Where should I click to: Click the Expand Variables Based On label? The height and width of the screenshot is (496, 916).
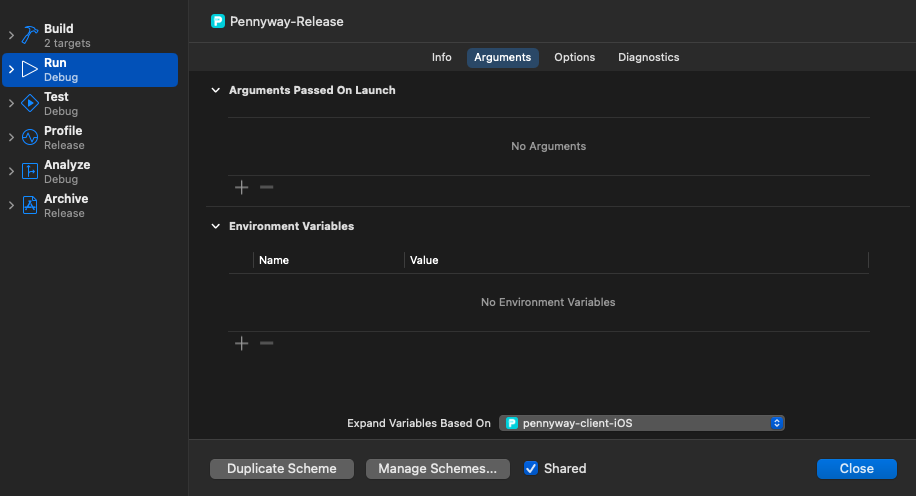click(x=419, y=423)
